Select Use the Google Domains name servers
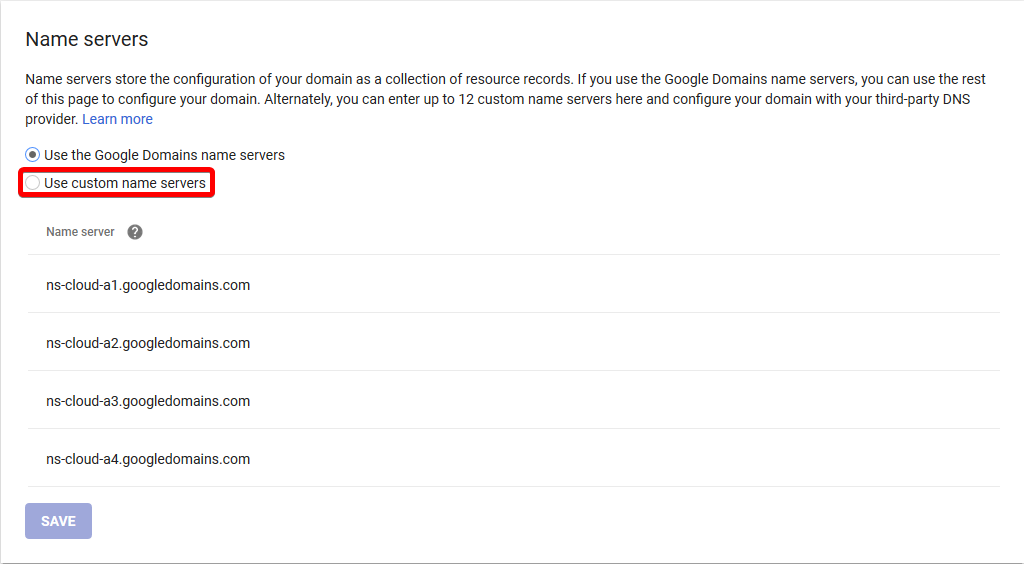1024x564 pixels. point(32,155)
